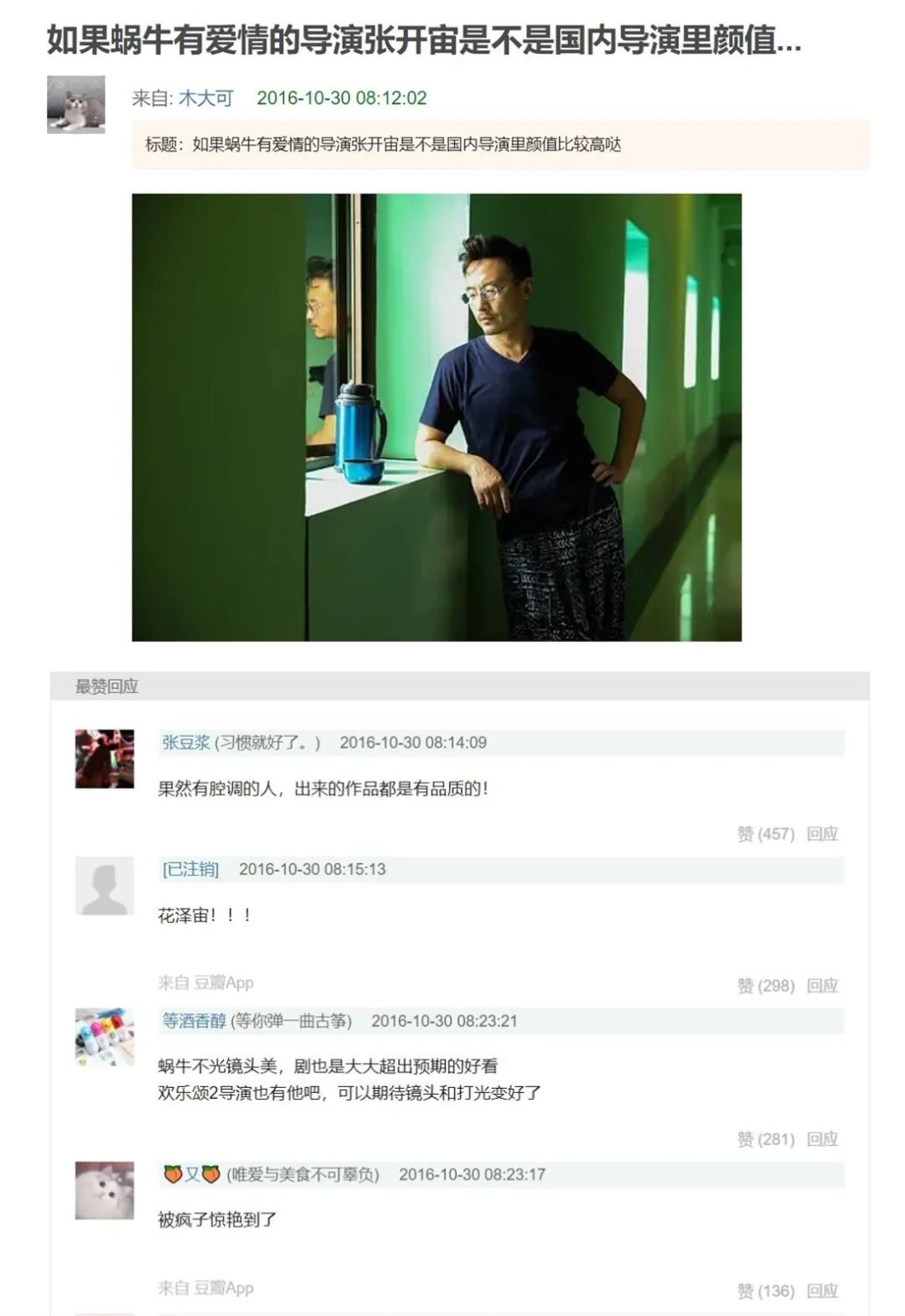This screenshot has height=1316, width=905.
Task: Open 等洒香醇's avatar icon
Action: point(105,1038)
